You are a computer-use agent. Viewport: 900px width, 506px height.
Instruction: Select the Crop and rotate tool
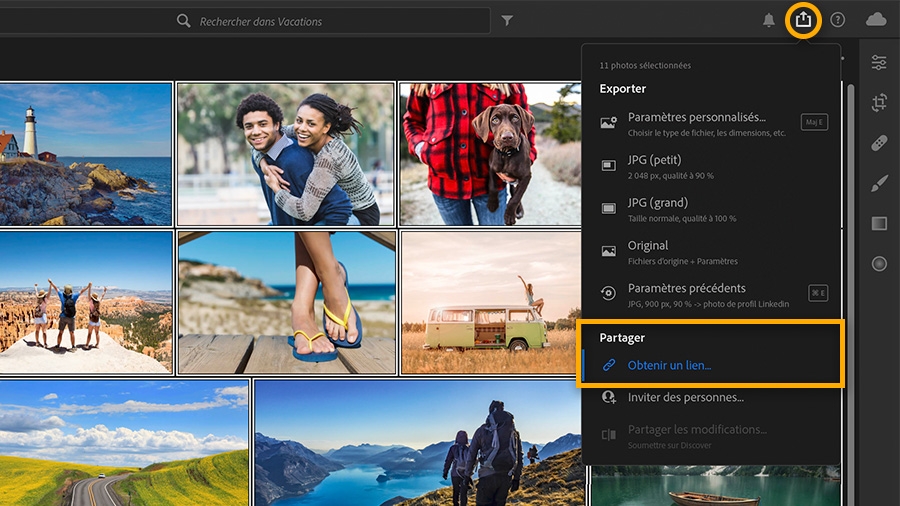879,103
